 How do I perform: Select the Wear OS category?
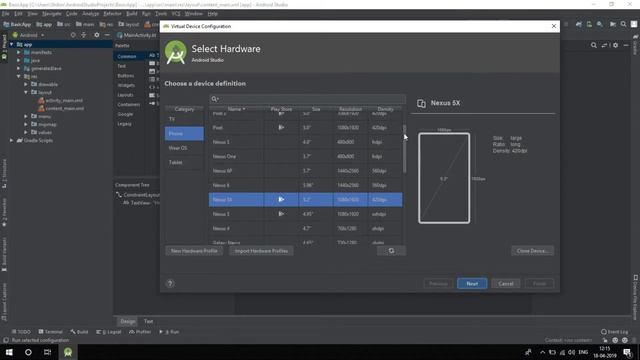tap(184, 148)
